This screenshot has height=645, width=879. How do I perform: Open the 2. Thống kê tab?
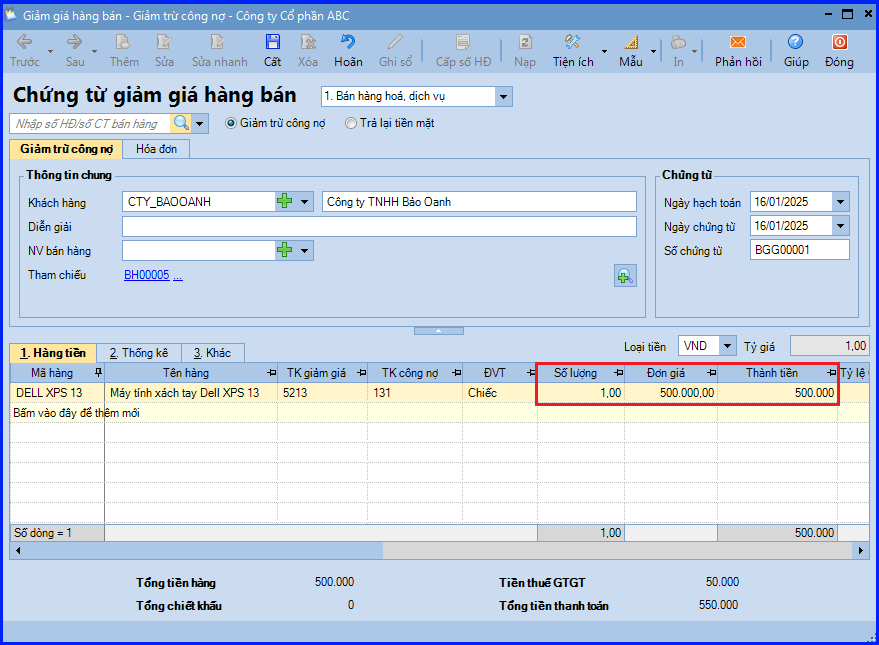pyautogui.click(x=138, y=353)
